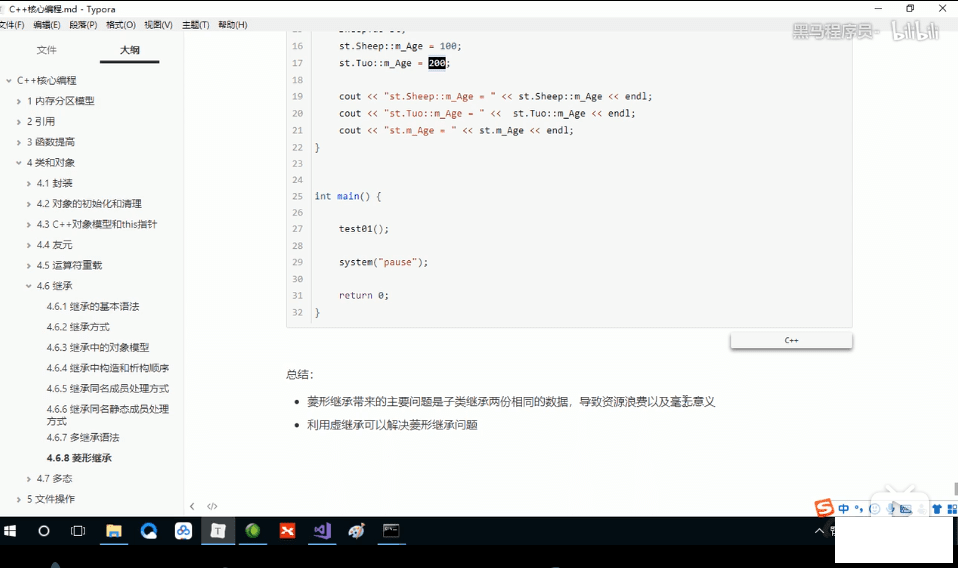
Task: Open the red X app on the taskbar
Action: (287, 531)
